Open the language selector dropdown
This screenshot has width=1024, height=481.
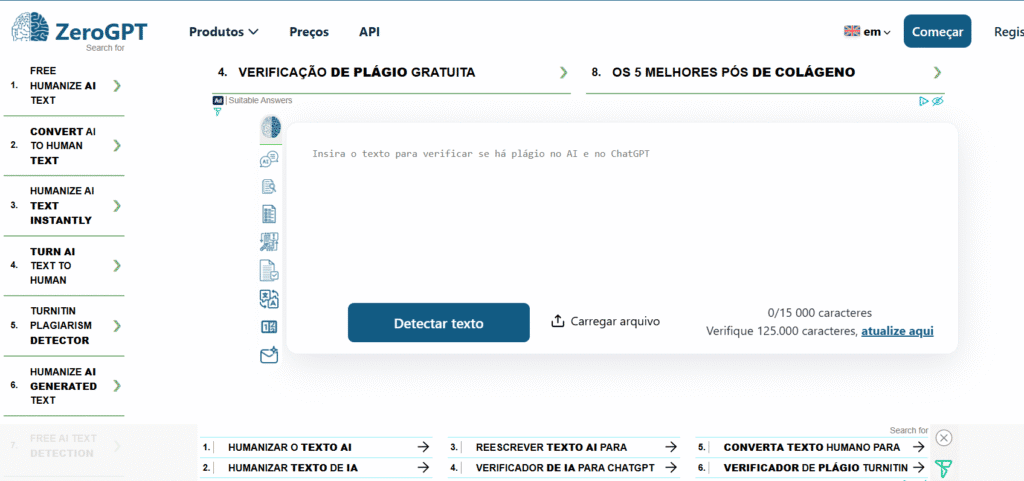867,32
